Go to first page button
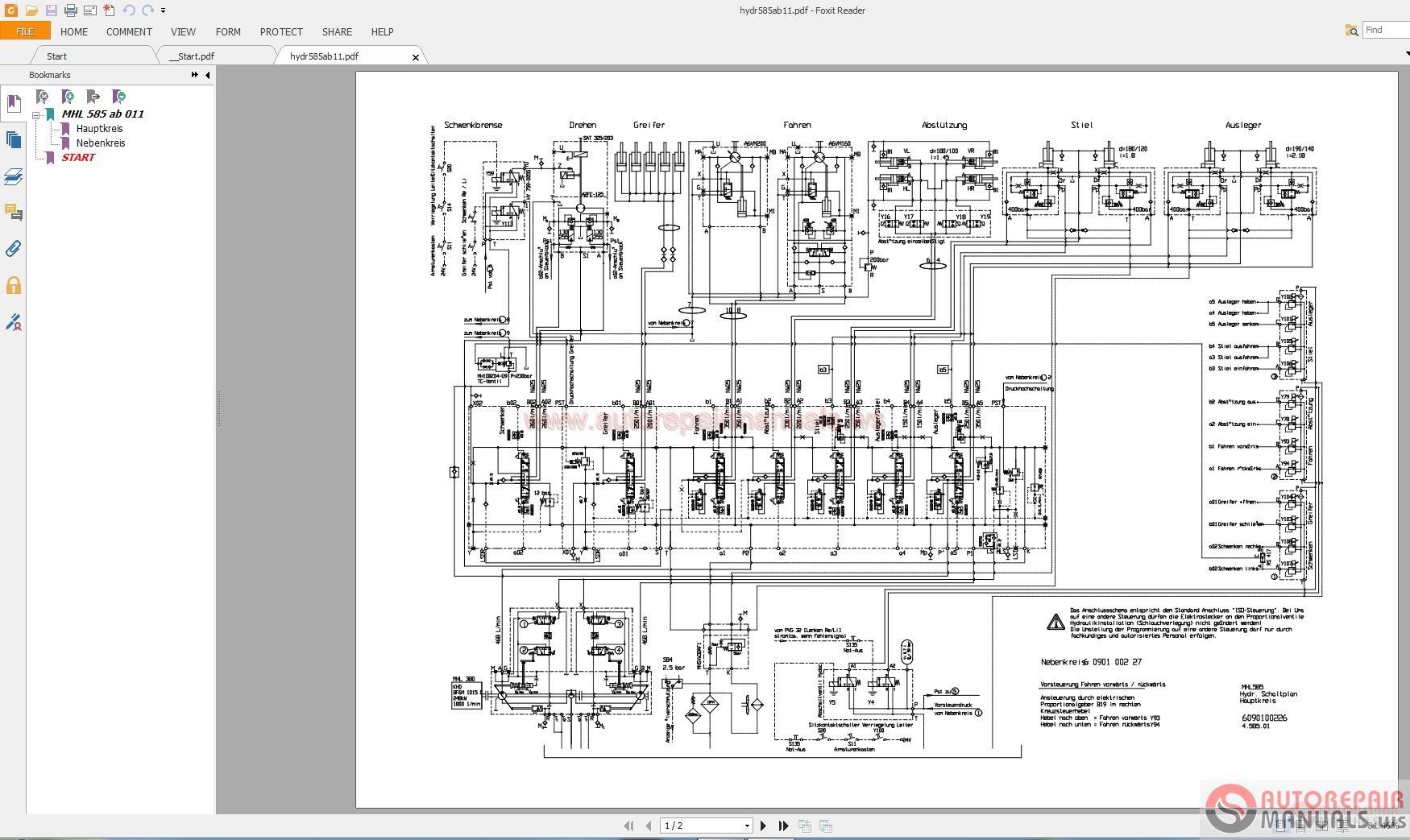1410x840 pixels. 629,826
